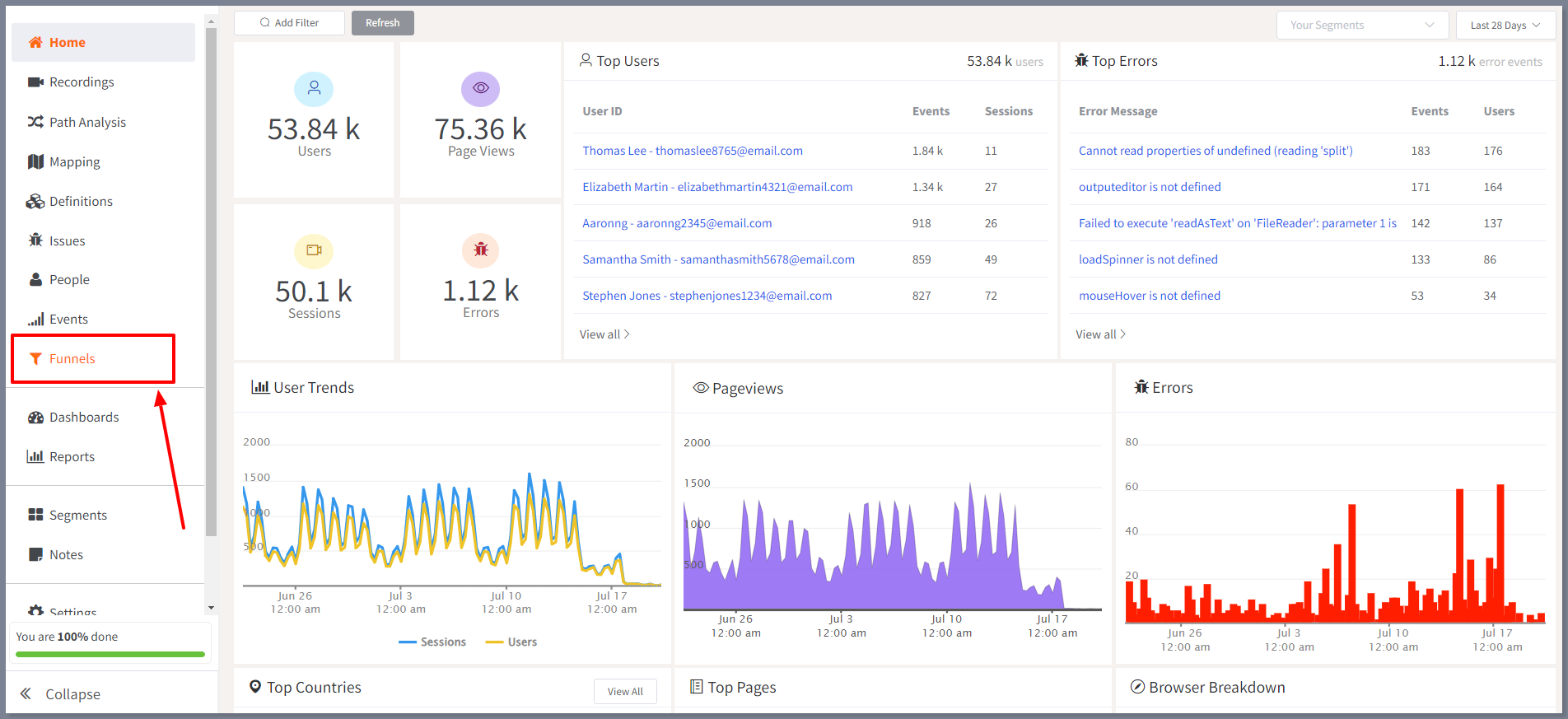Click the Path Analysis shuffle icon

pos(35,122)
